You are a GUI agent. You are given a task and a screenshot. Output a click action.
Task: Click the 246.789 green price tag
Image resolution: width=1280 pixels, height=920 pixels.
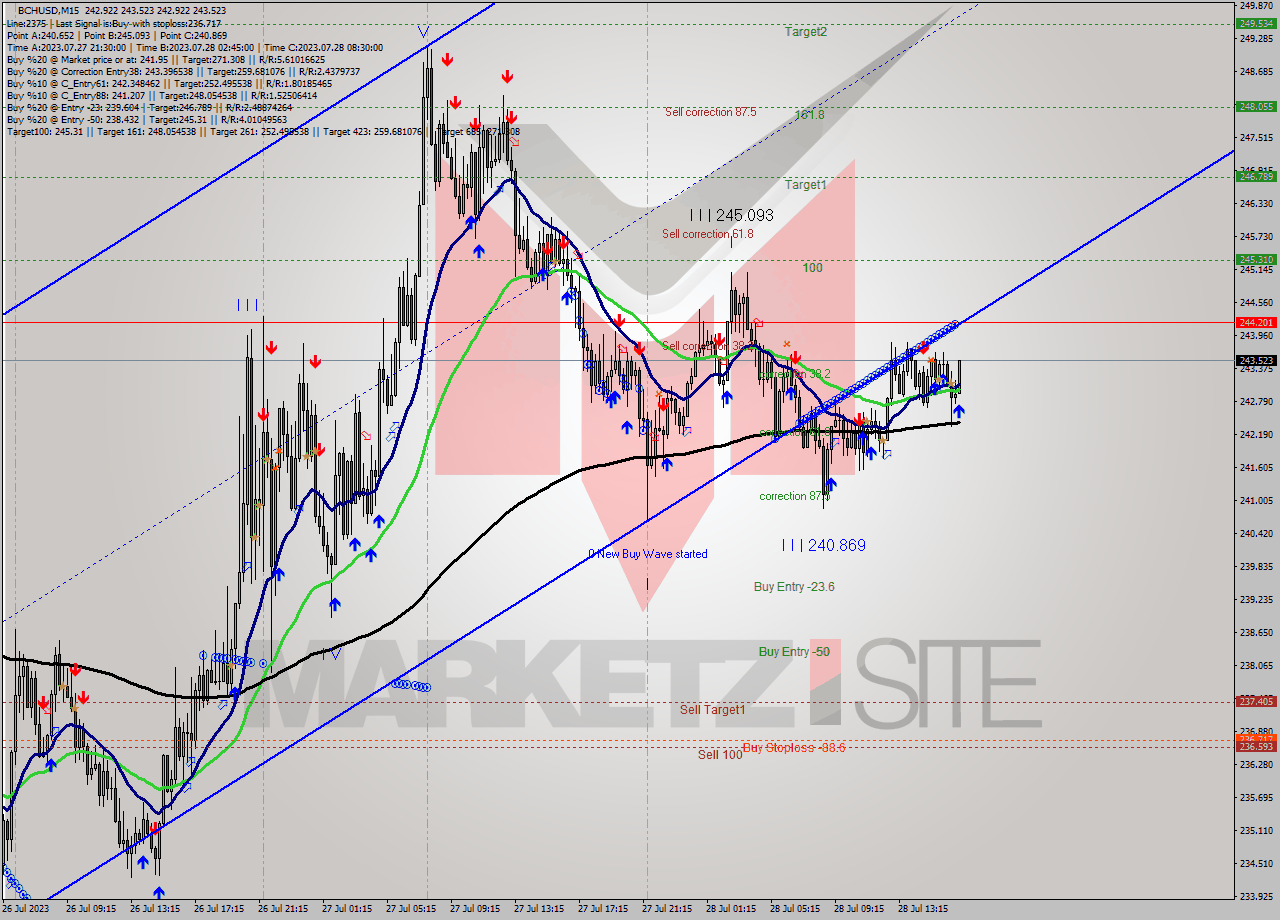1256,177
